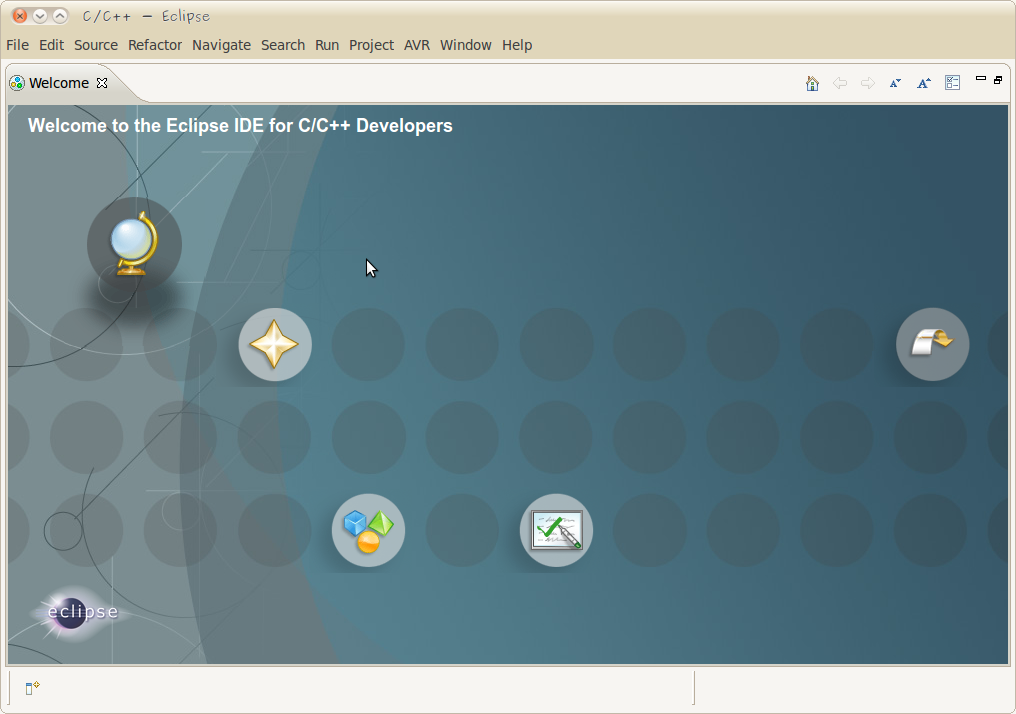The image size is (1016, 714).
Task: Open the Overview section via the globe icon
Action: click(x=134, y=243)
